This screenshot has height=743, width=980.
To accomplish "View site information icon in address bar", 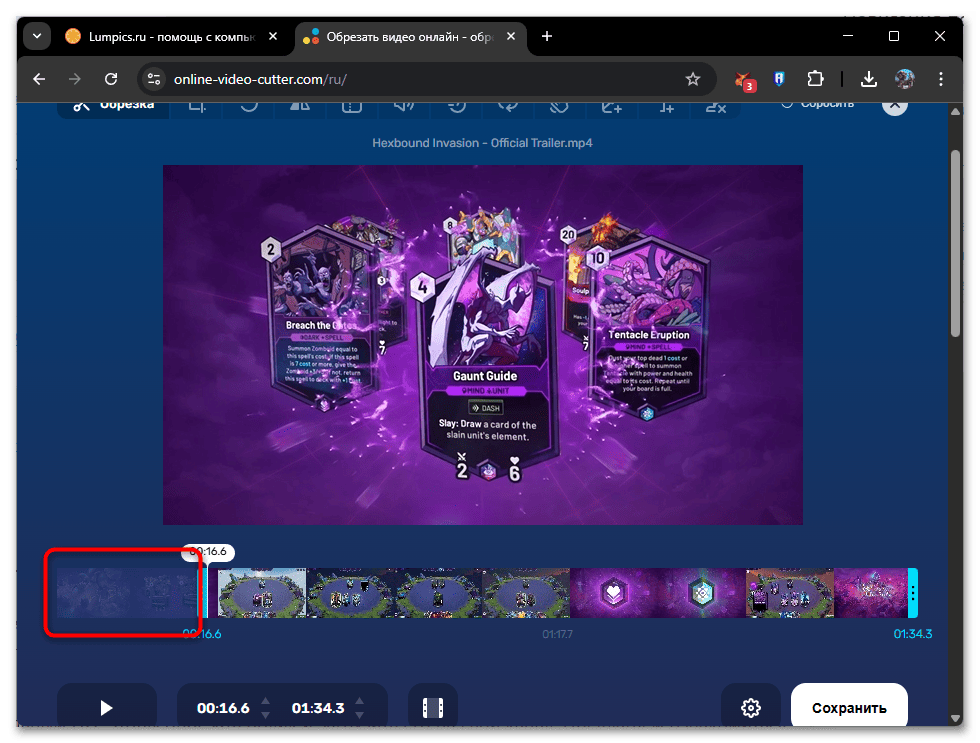I will (154, 79).
